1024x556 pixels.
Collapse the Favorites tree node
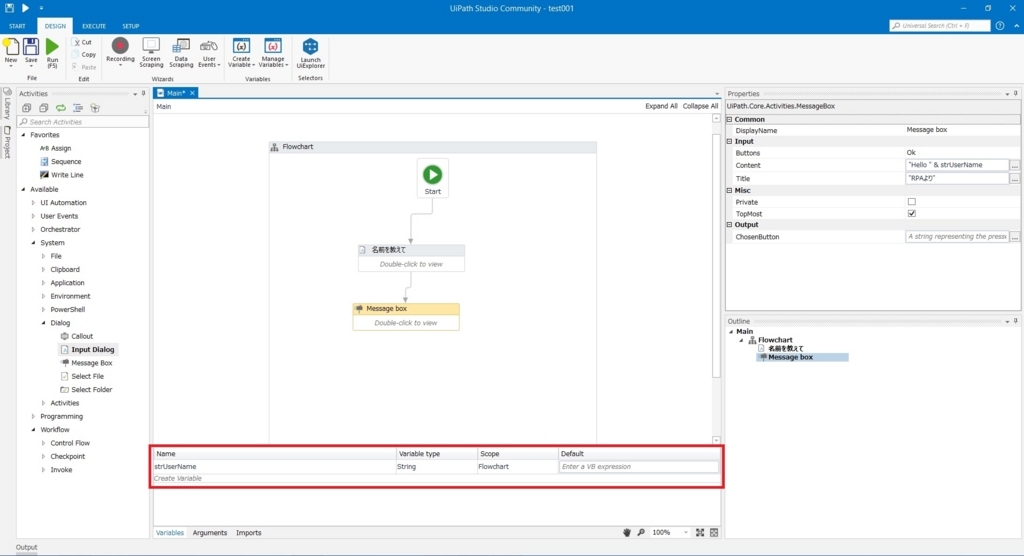24,135
